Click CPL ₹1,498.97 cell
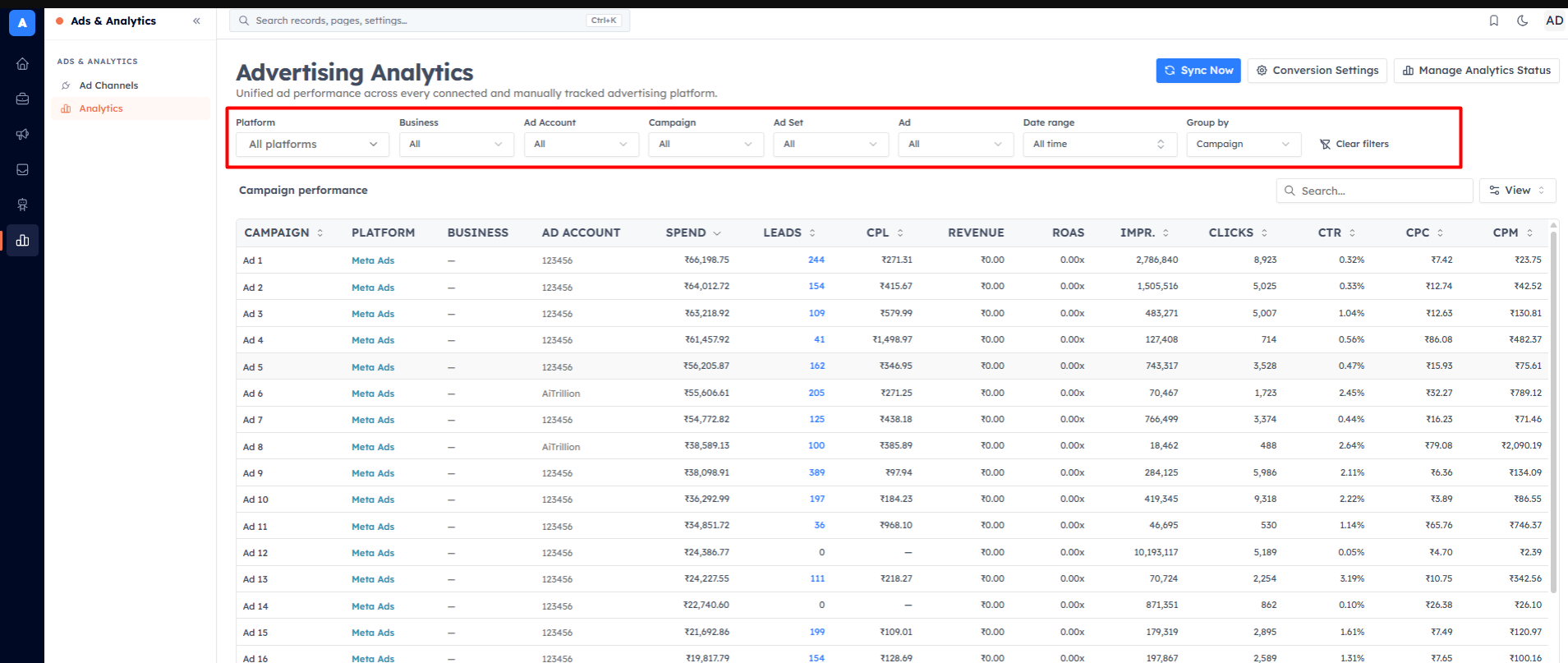The image size is (1568, 663). click(892, 339)
